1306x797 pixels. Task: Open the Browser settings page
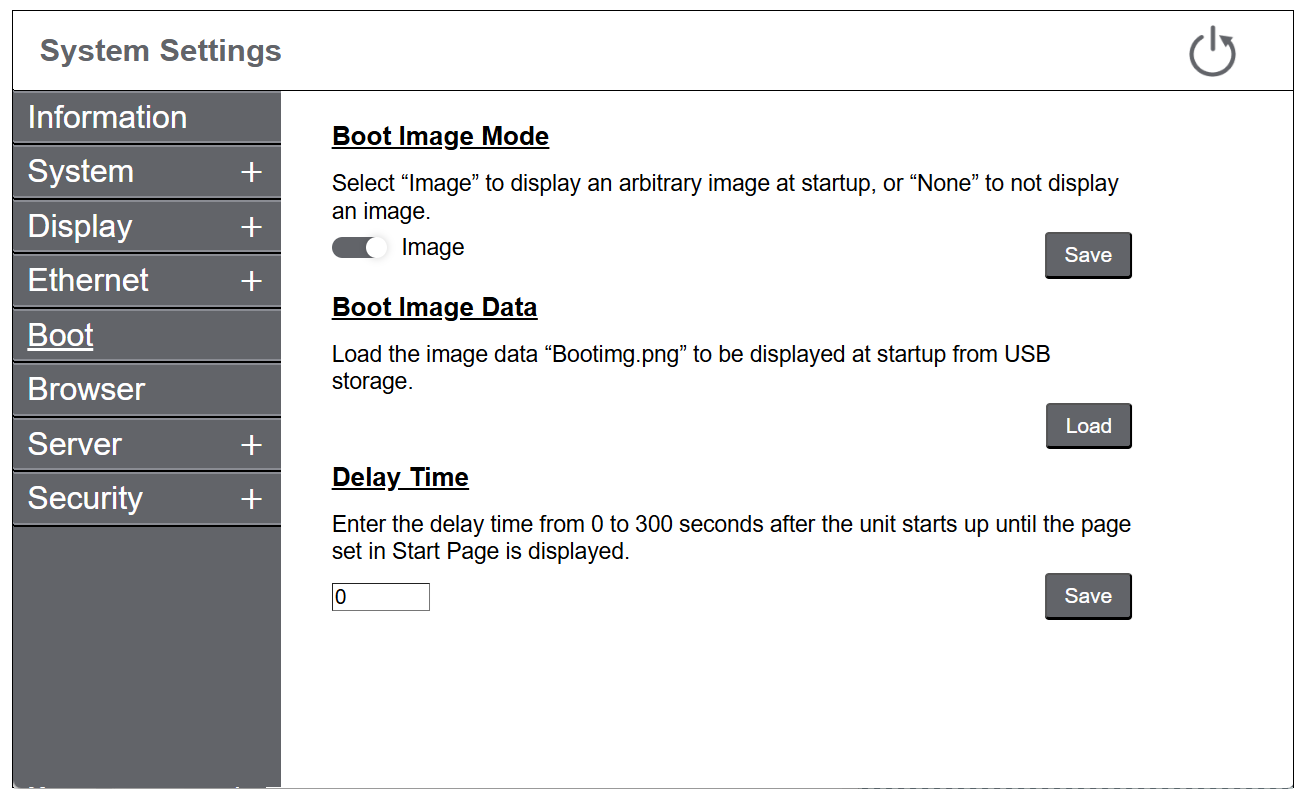pyautogui.click(x=87, y=390)
